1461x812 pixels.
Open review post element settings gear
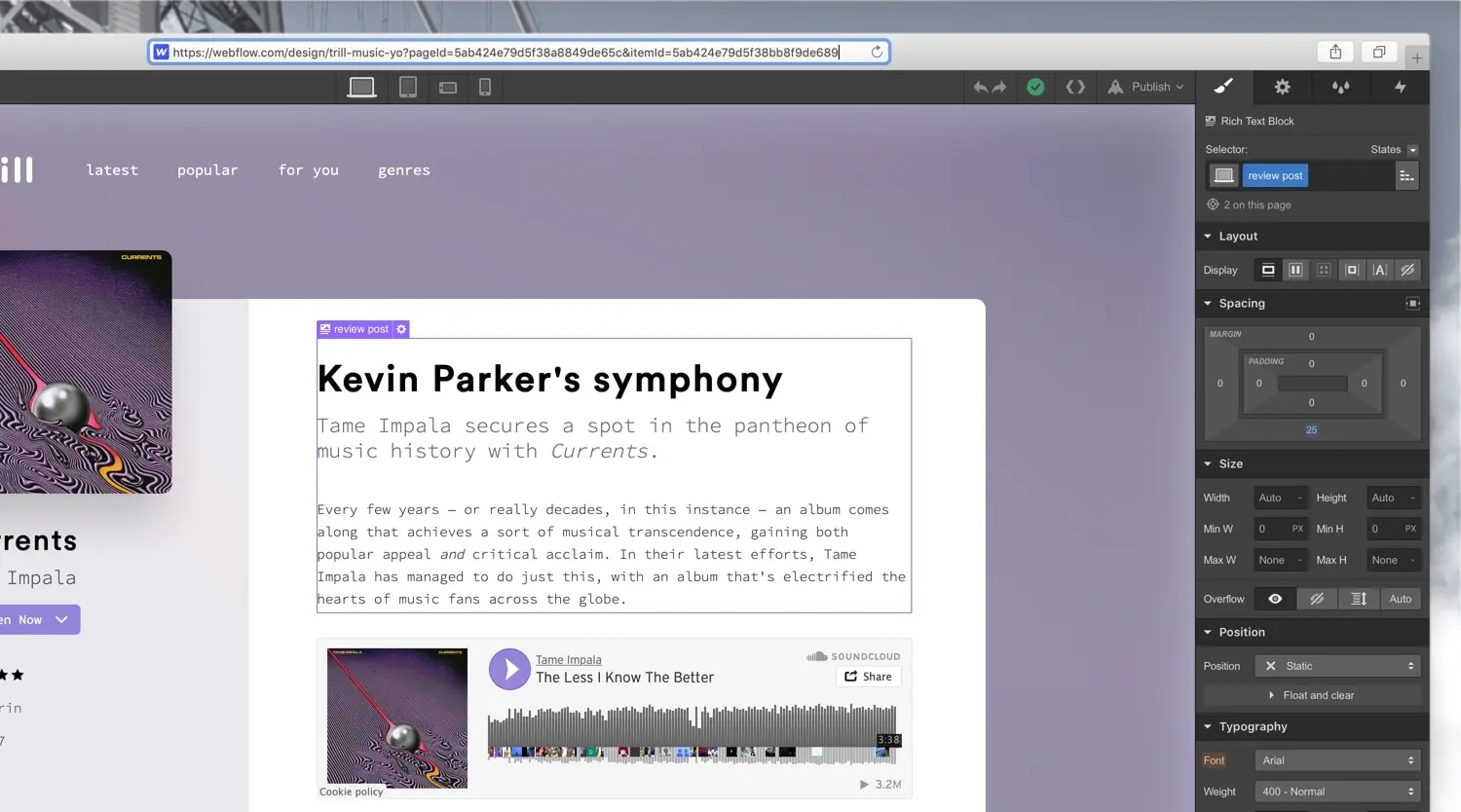[401, 329]
